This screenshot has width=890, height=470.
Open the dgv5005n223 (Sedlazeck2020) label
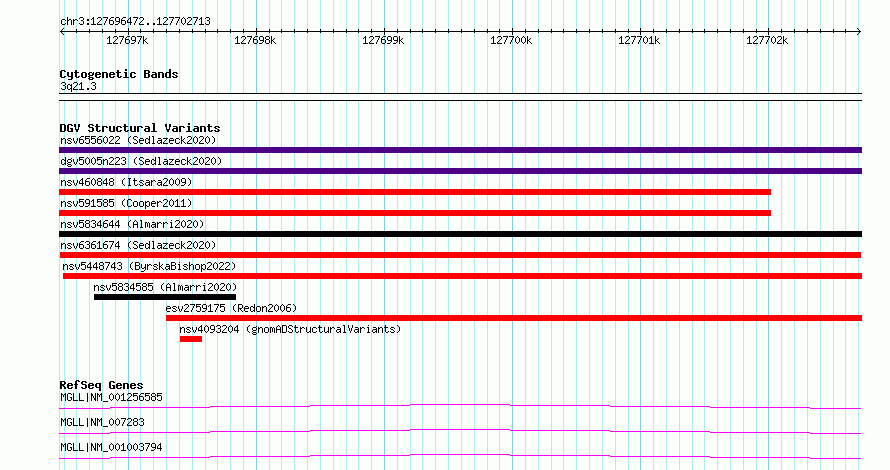click(x=141, y=161)
